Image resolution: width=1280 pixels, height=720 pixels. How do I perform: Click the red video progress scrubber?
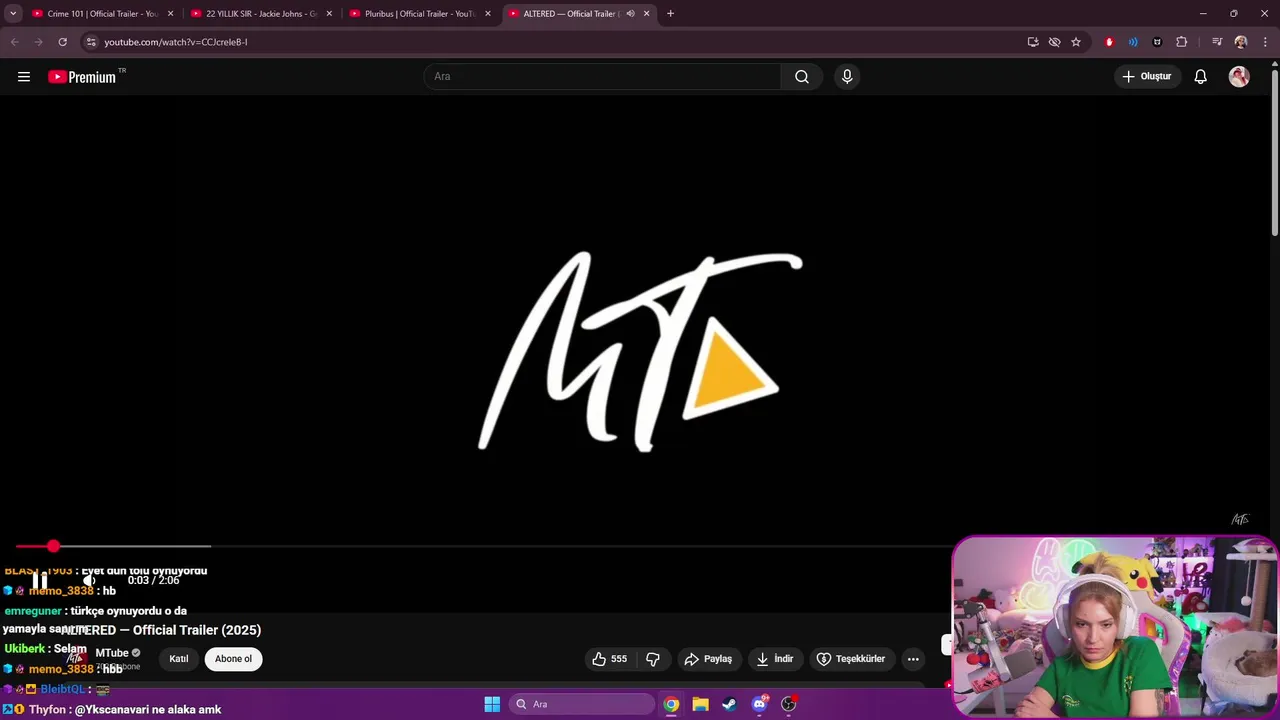(x=53, y=546)
